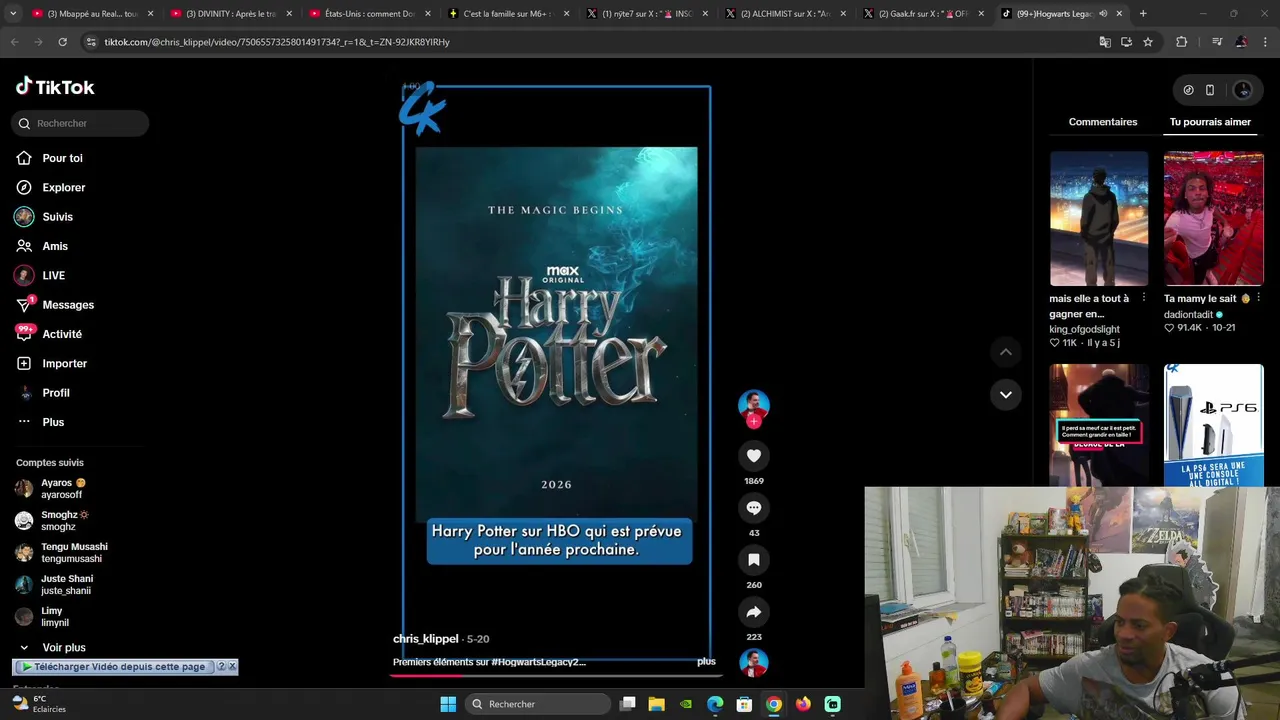Open Activité notifications
Screen dimensions: 1280x720
(49, 334)
